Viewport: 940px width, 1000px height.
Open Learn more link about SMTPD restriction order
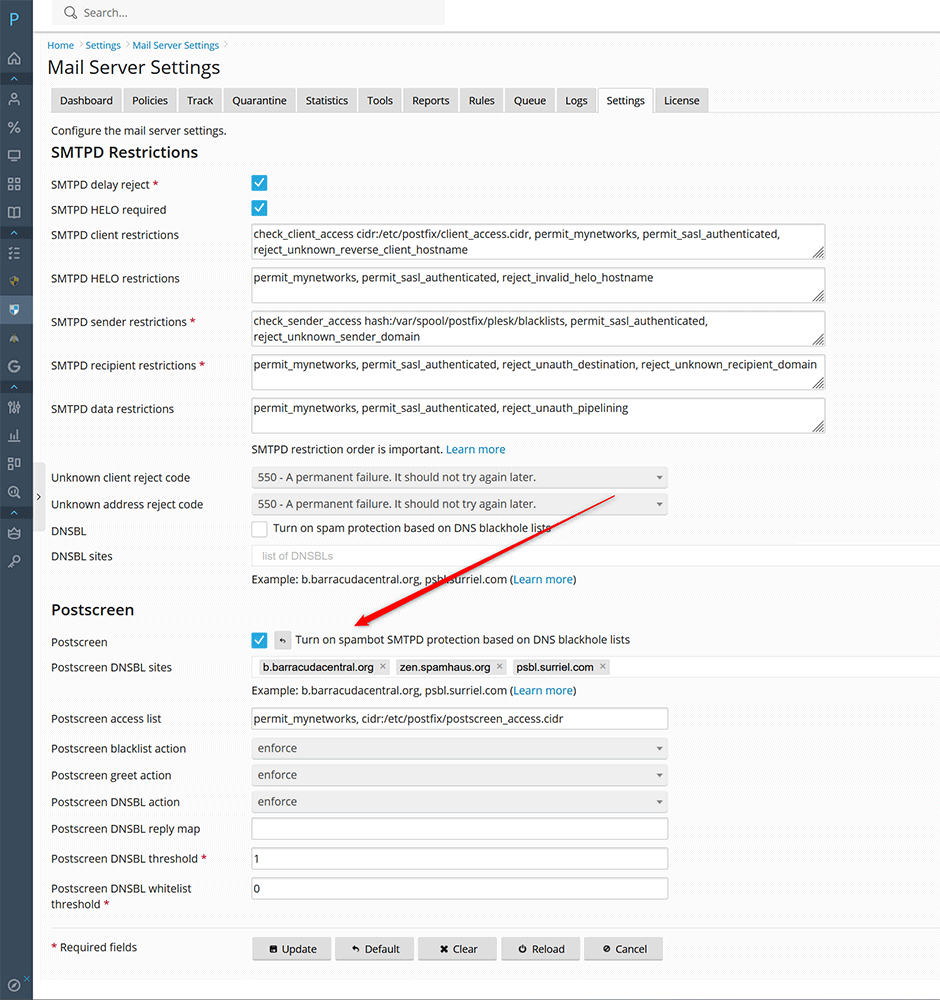point(475,450)
